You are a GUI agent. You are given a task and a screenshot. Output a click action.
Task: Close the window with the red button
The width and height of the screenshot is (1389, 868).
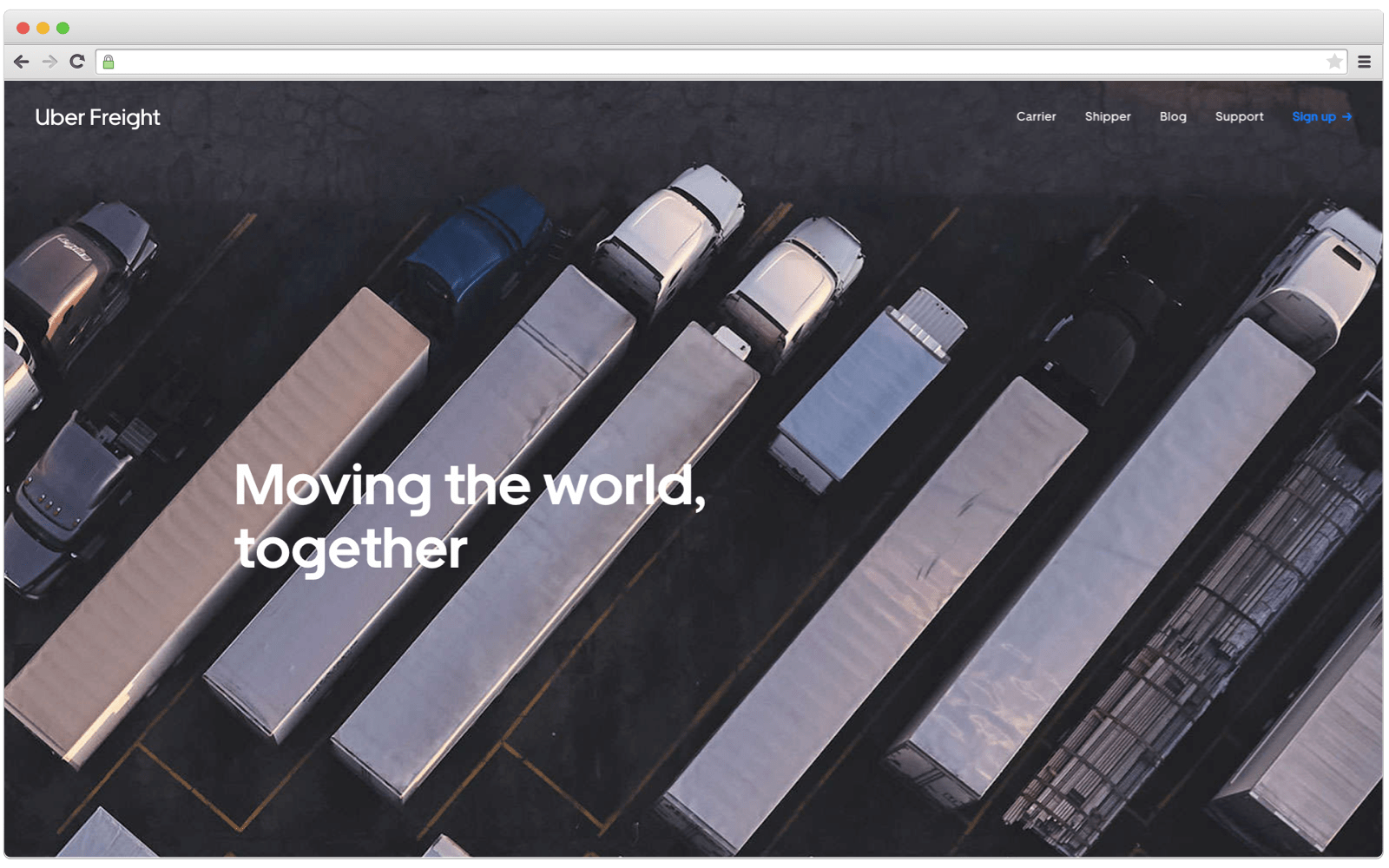(x=23, y=28)
